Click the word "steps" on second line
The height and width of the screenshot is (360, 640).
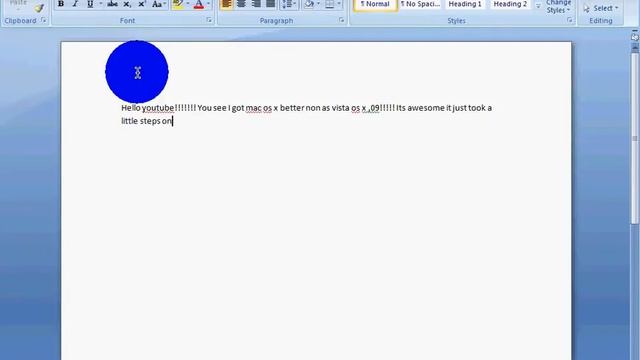(150, 121)
